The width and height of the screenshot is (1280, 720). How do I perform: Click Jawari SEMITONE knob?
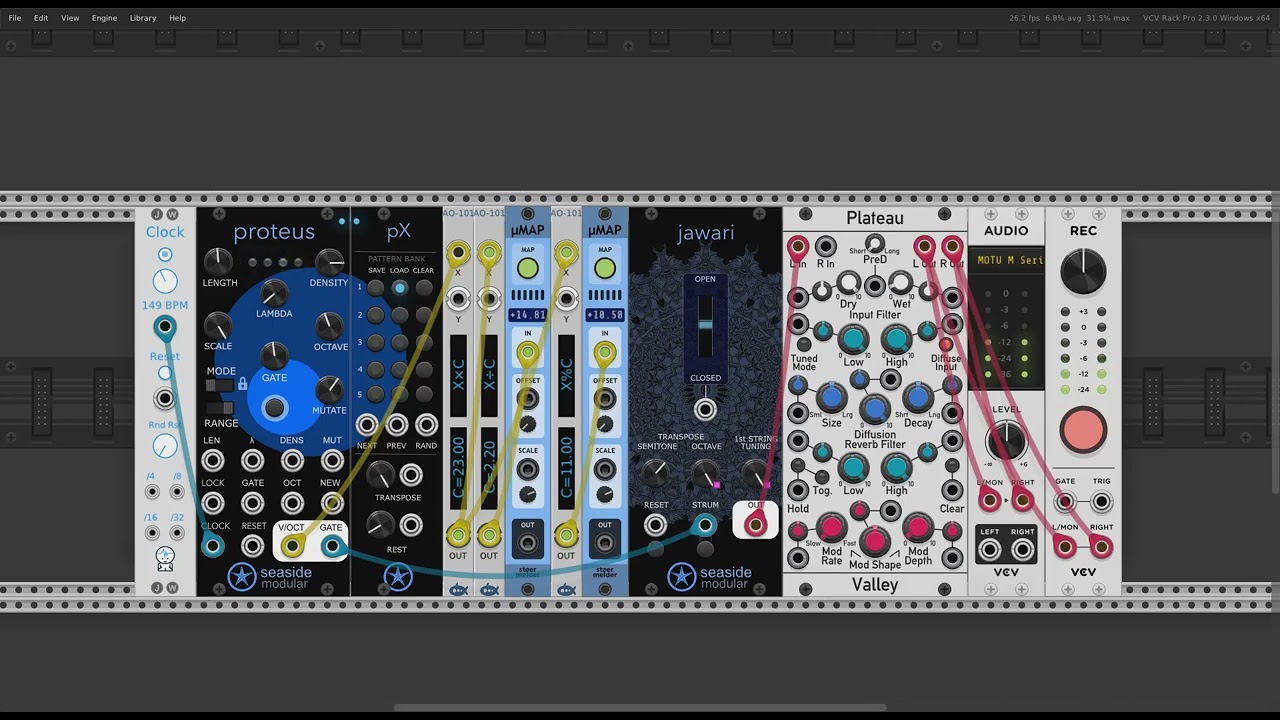tap(655, 472)
